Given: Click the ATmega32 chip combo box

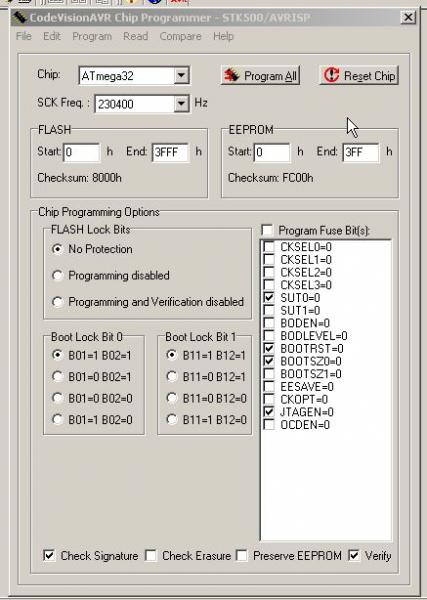Looking at the screenshot, I should pyautogui.click(x=134, y=75).
